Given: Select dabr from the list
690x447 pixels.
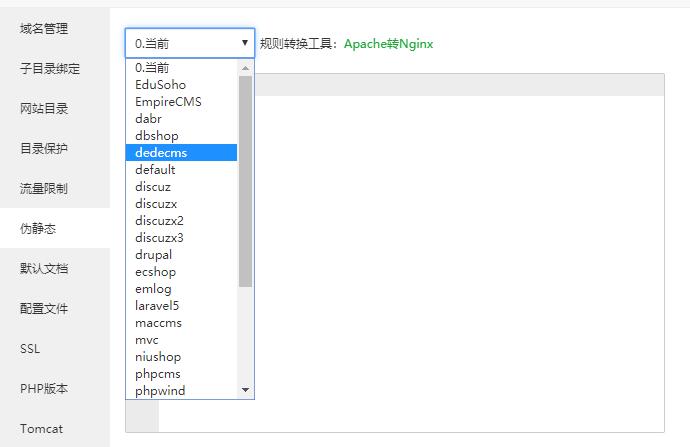Looking at the screenshot, I should [x=181, y=119].
